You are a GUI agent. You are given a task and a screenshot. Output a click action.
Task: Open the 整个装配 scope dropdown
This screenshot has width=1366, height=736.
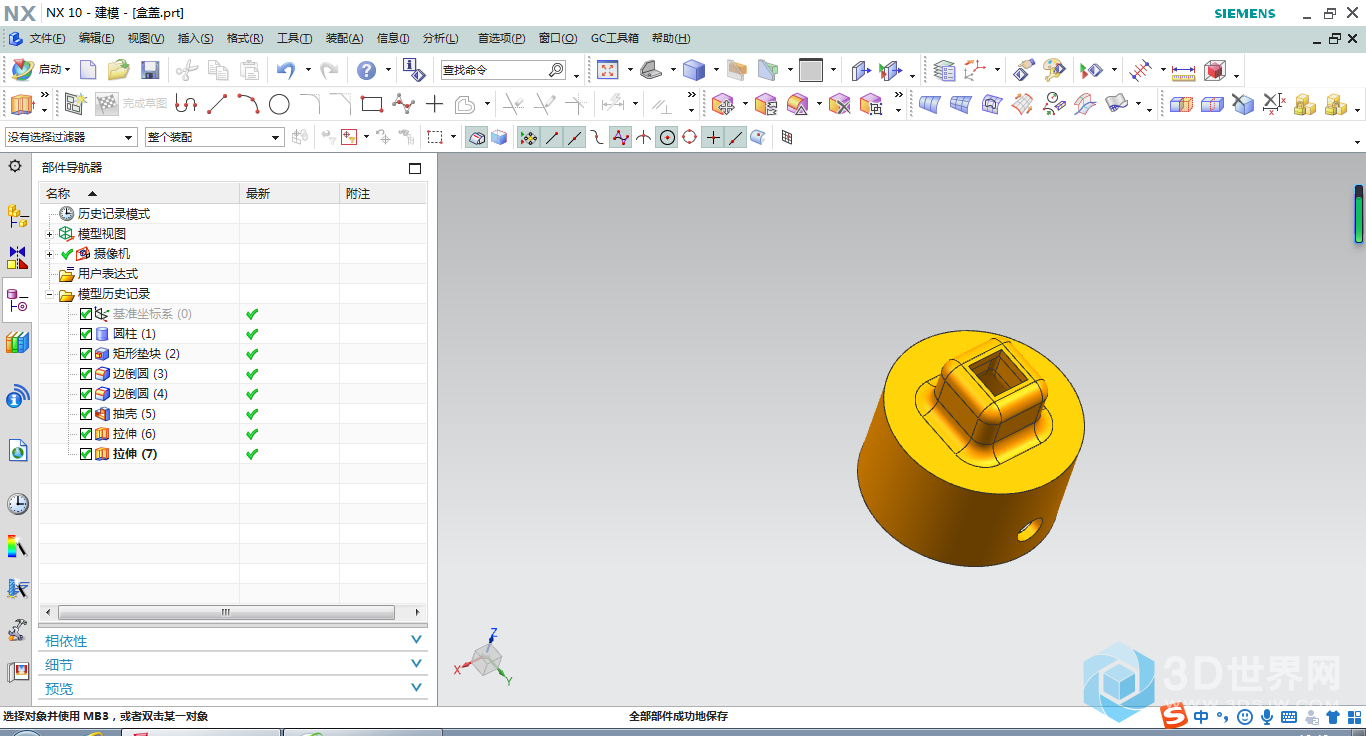tap(214, 137)
